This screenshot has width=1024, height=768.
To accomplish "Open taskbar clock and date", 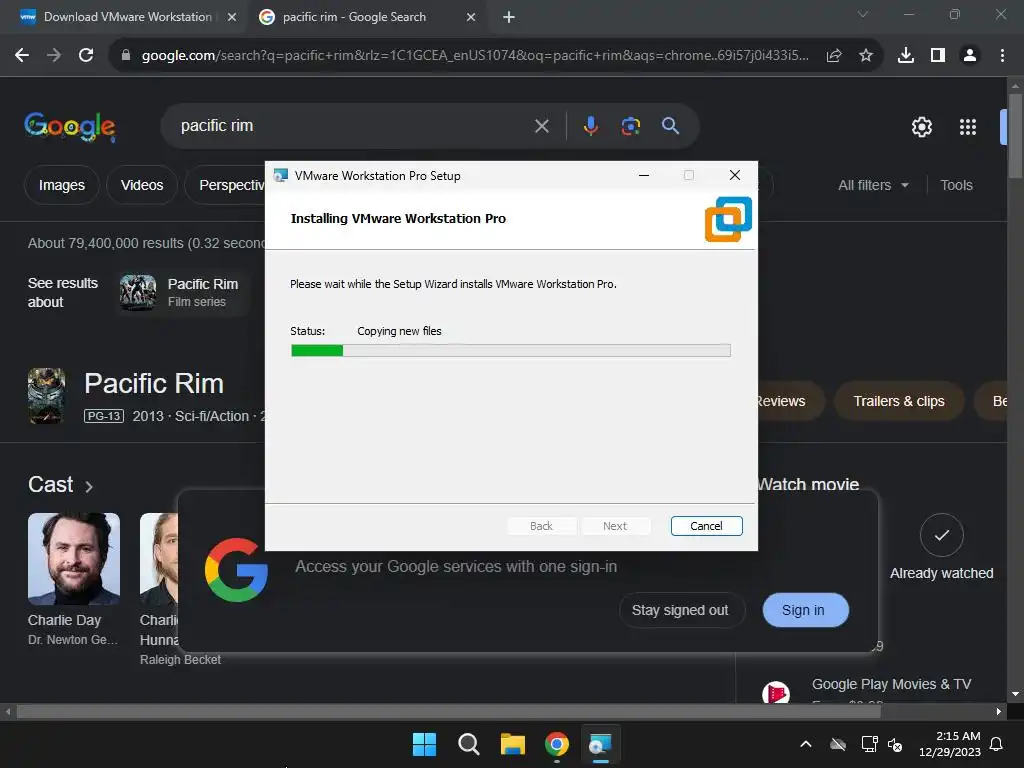I will (x=950, y=744).
